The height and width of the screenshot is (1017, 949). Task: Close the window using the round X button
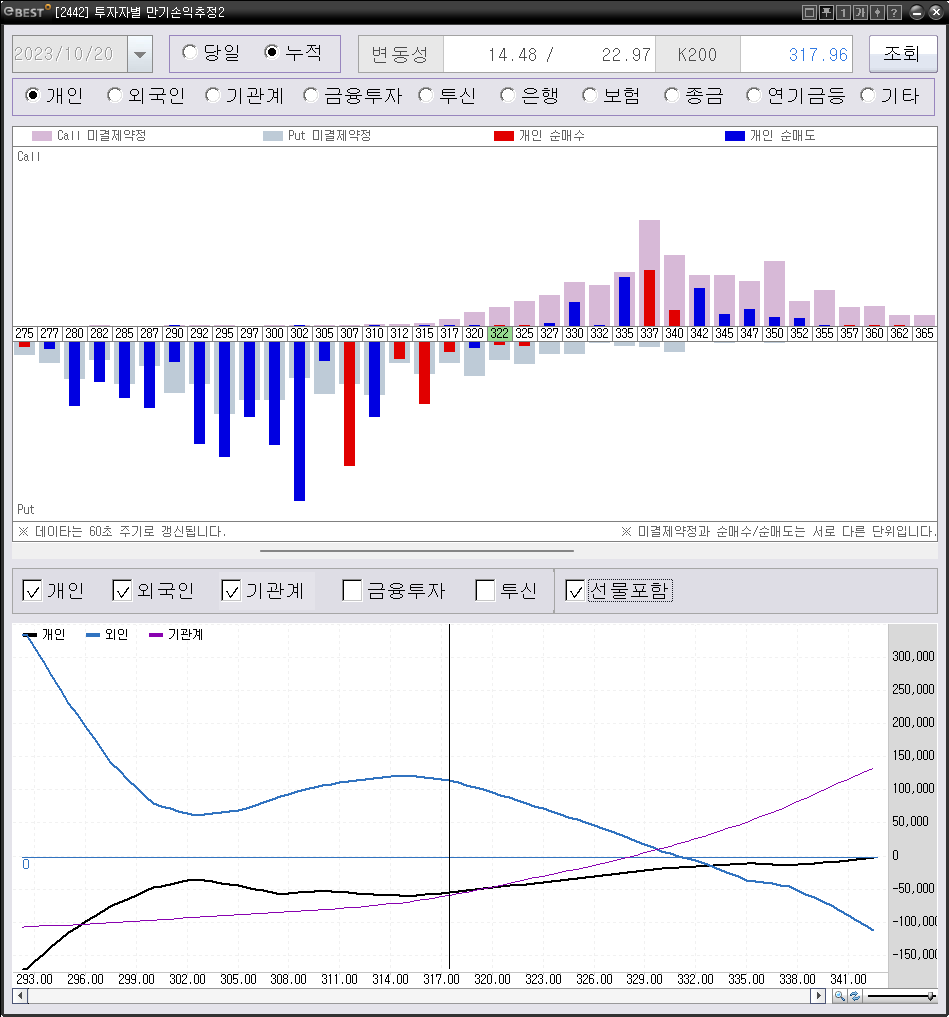[x=935, y=12]
